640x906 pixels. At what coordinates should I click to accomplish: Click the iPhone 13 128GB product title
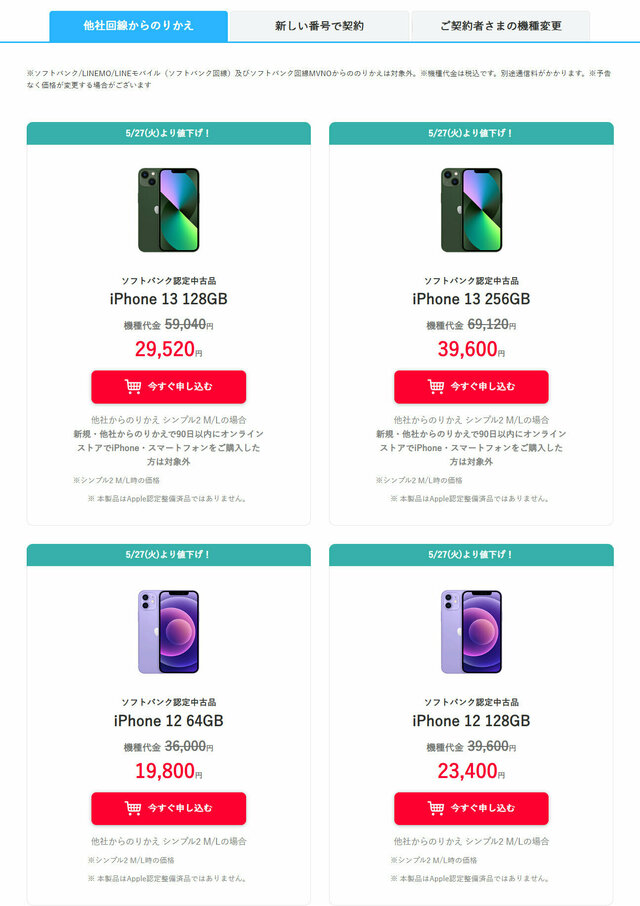pos(169,299)
